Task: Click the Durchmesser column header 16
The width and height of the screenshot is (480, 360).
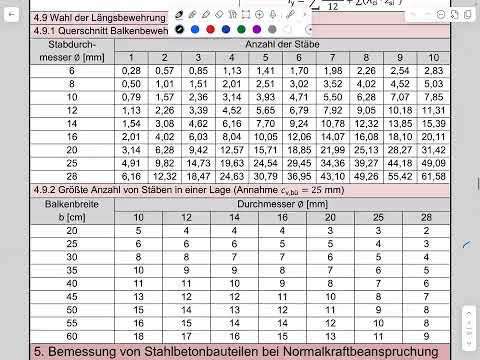Action: click(282, 218)
